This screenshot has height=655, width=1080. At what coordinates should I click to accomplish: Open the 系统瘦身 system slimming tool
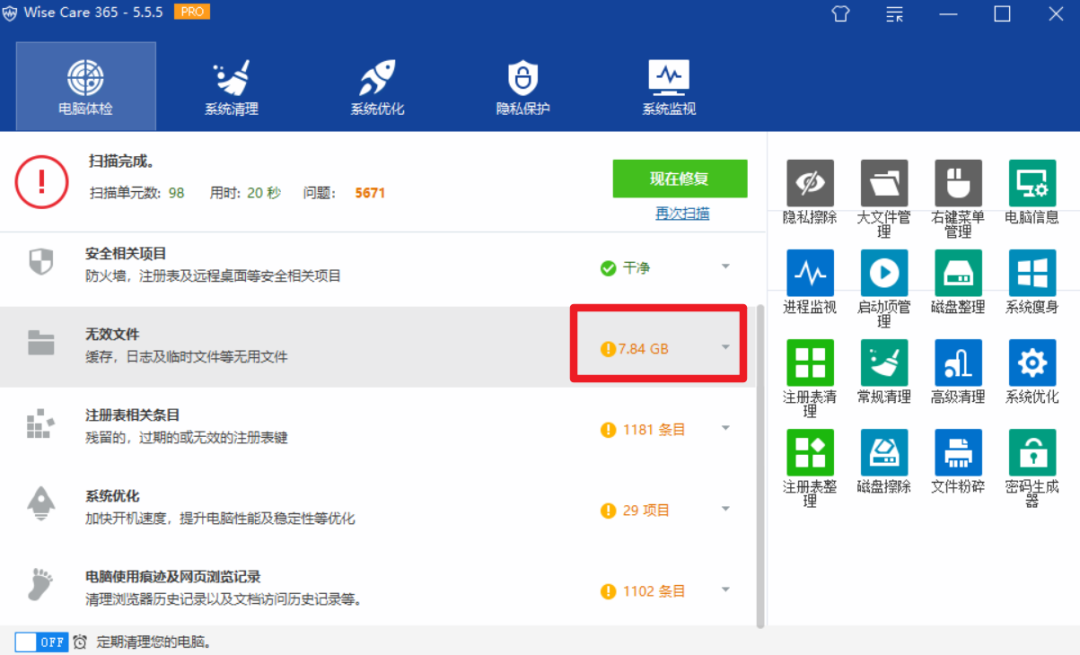coord(1032,273)
